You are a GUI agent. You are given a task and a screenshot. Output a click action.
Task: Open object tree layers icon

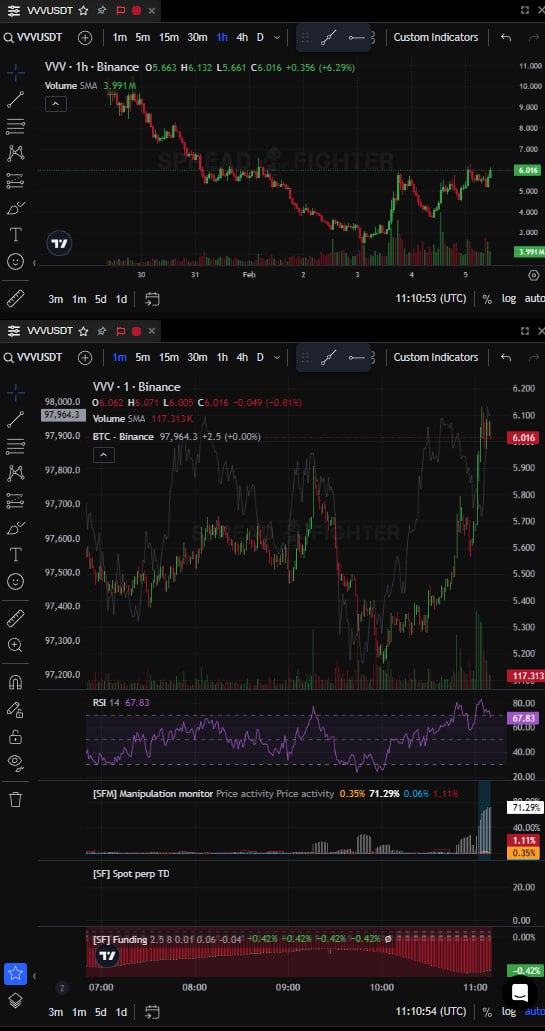coord(16,1000)
